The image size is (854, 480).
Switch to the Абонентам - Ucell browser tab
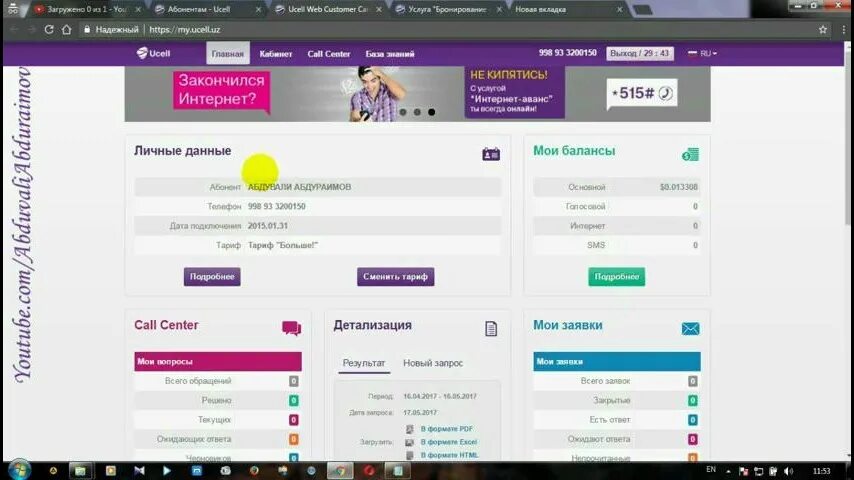[207, 9]
